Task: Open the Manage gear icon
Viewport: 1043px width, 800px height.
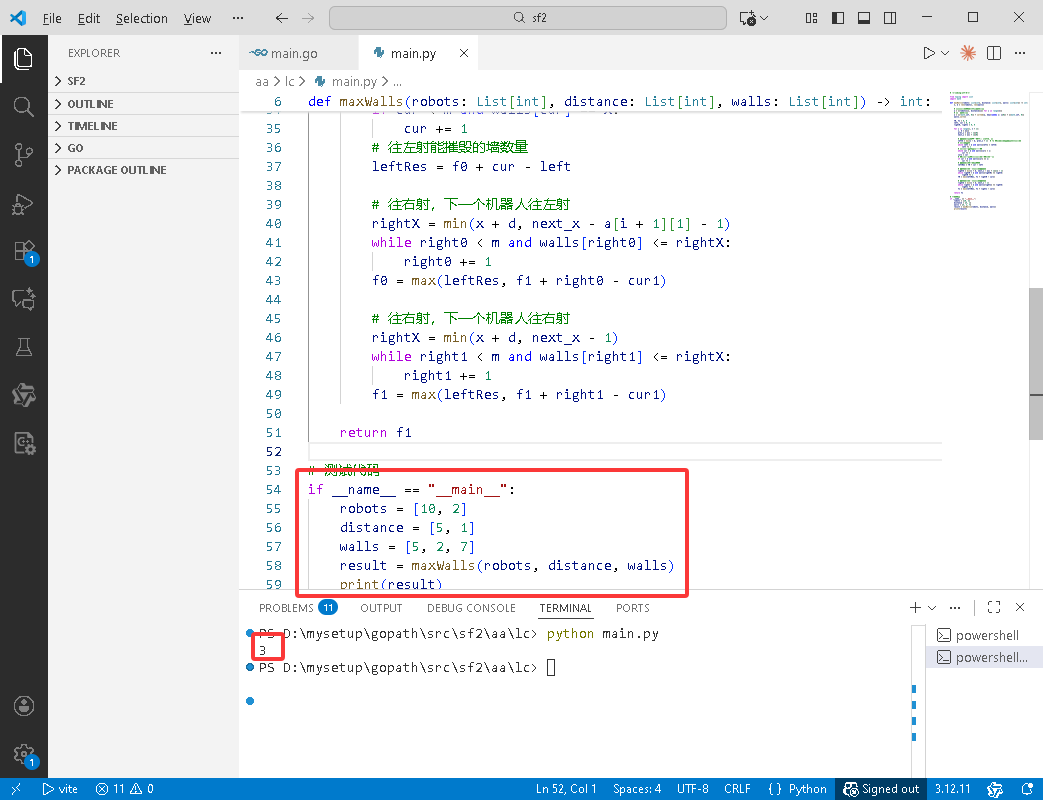Action: pos(23,755)
